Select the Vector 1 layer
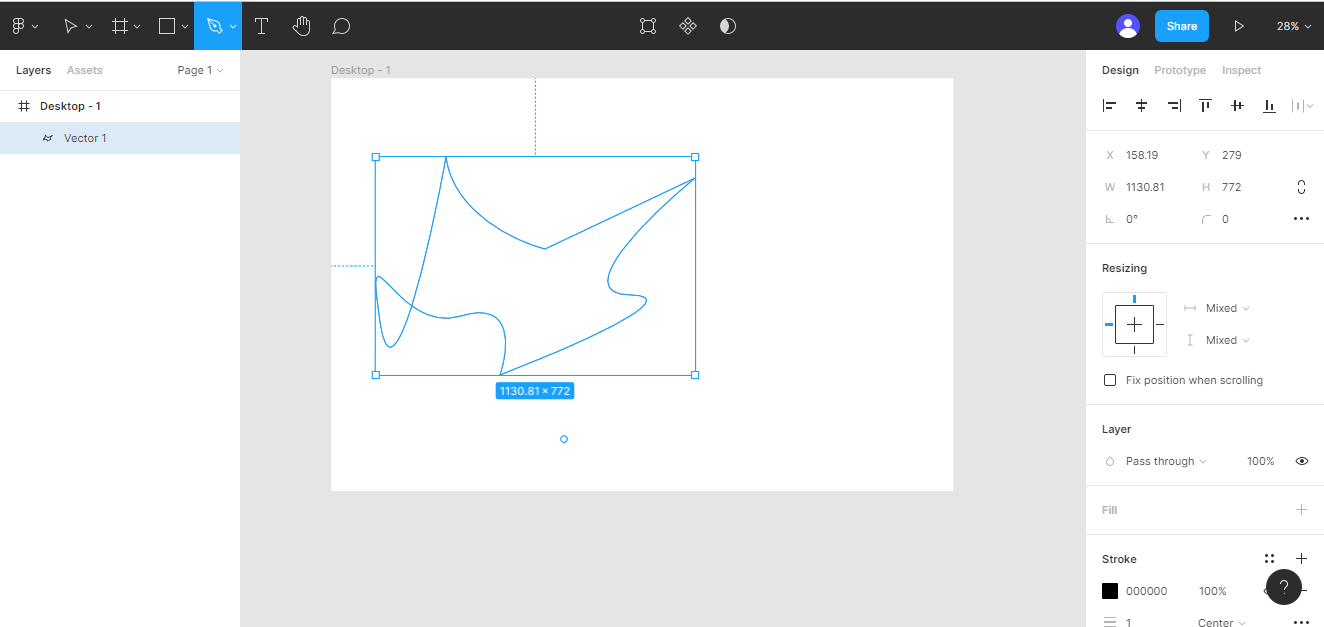Viewport: 1324px width, 627px height. [85, 138]
